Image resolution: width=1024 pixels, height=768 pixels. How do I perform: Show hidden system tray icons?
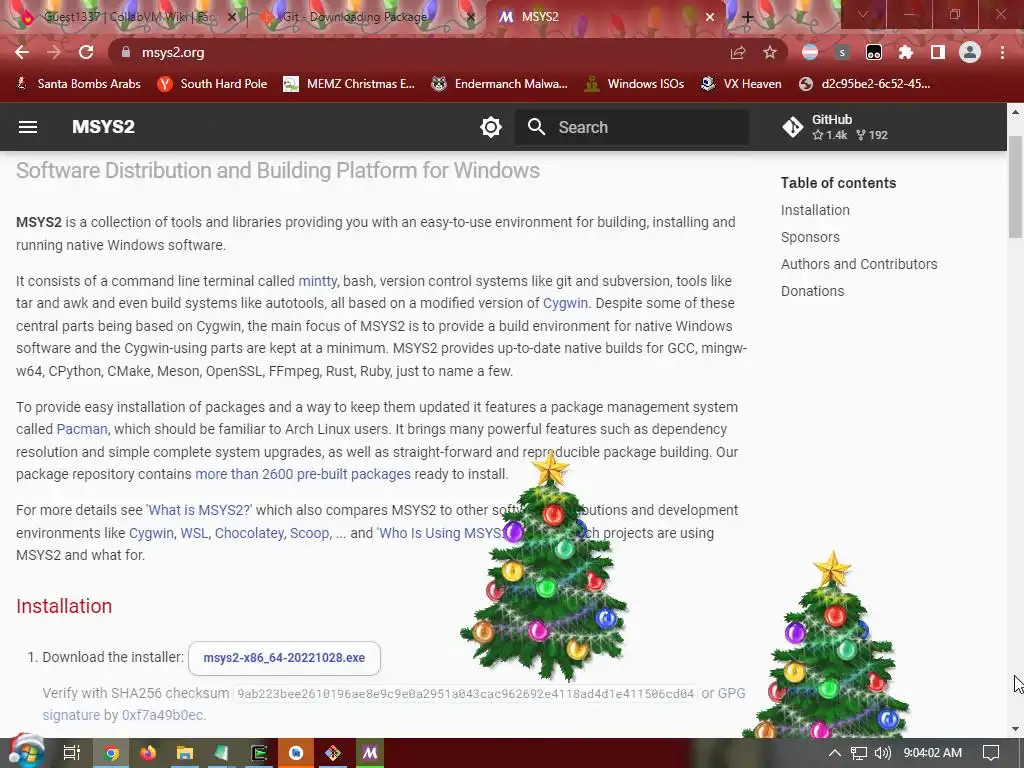point(834,753)
